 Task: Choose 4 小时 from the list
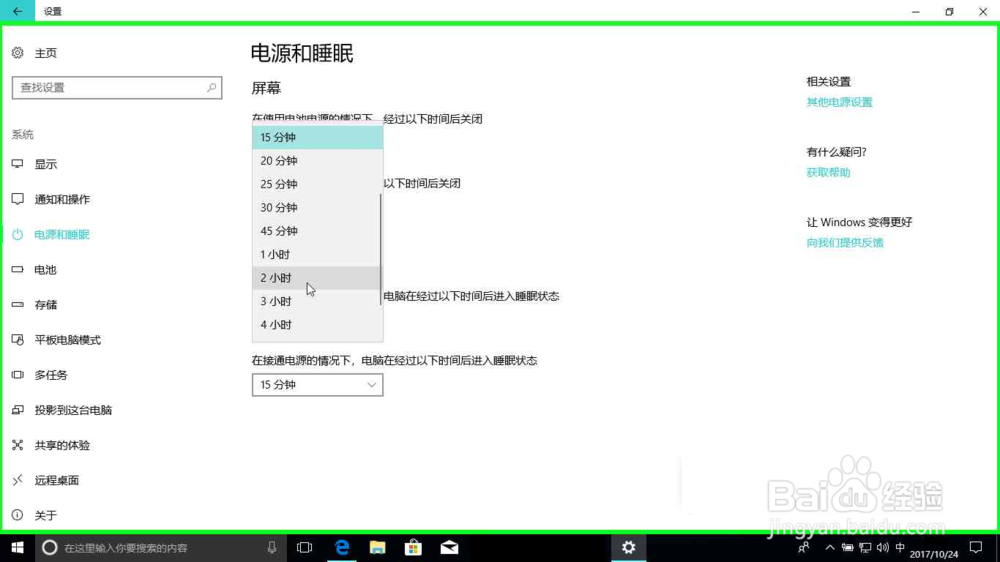pos(317,325)
